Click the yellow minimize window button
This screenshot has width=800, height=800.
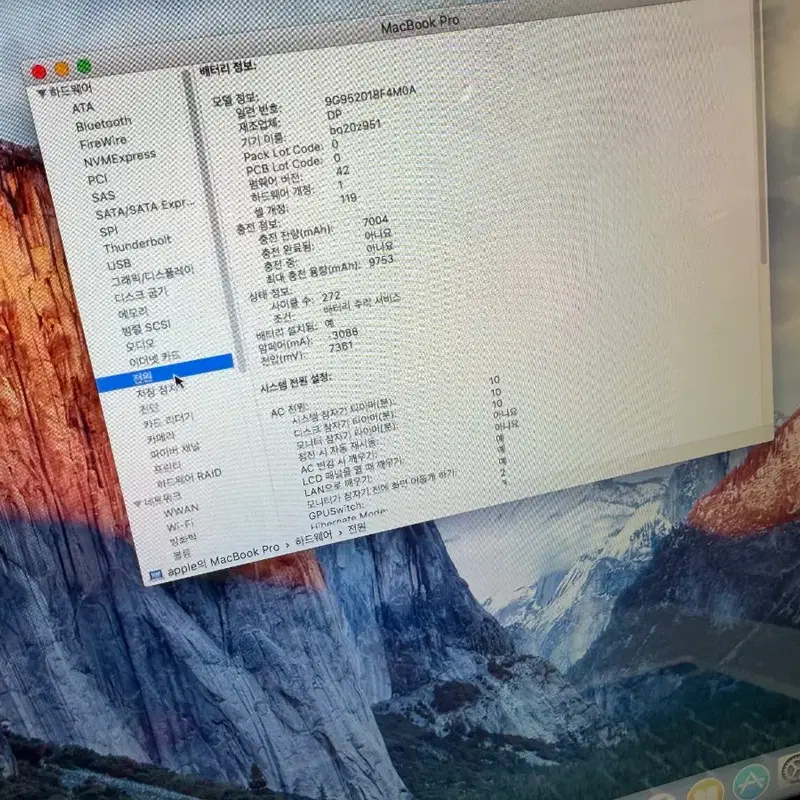[x=62, y=68]
